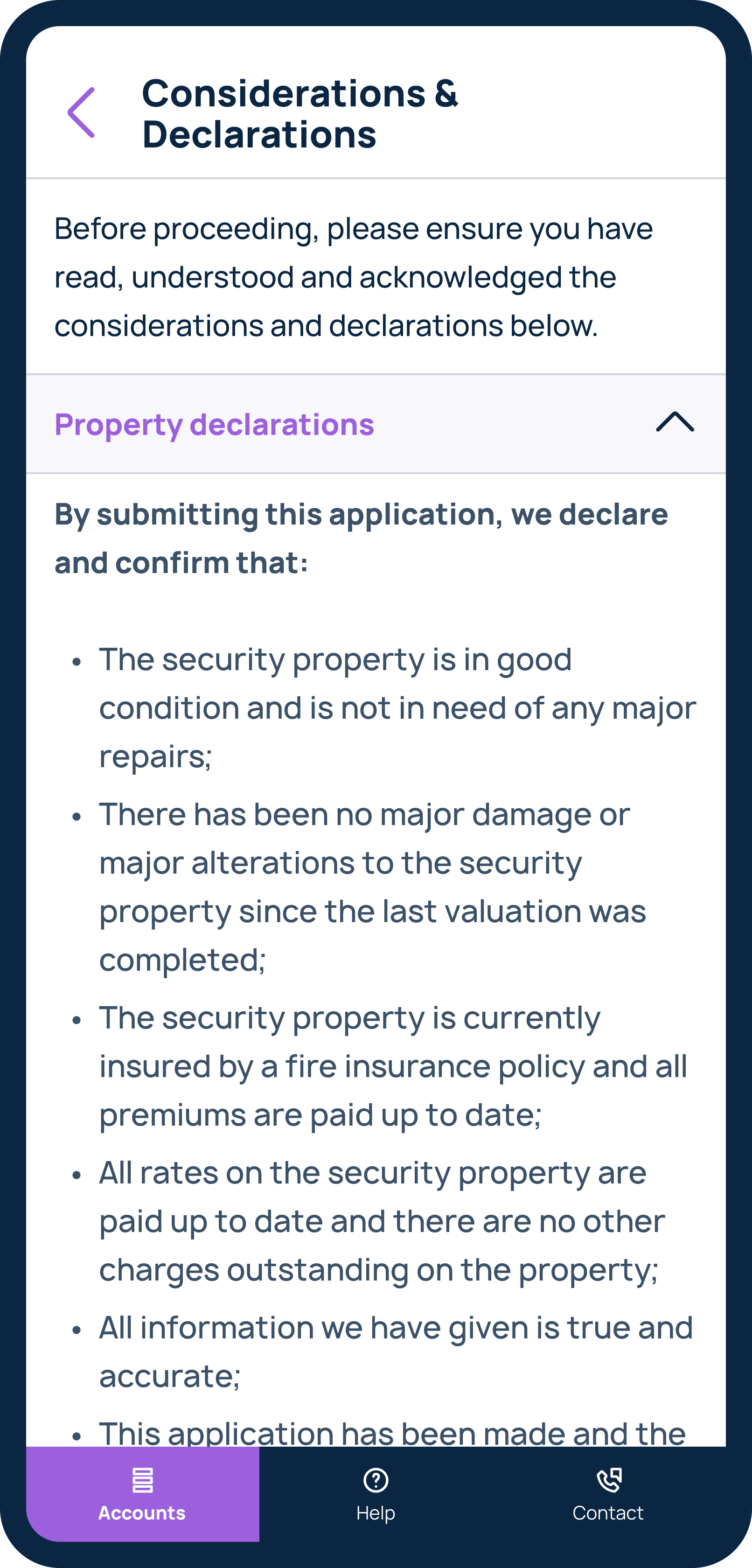Switch to the Accounts tab label

tap(142, 1512)
